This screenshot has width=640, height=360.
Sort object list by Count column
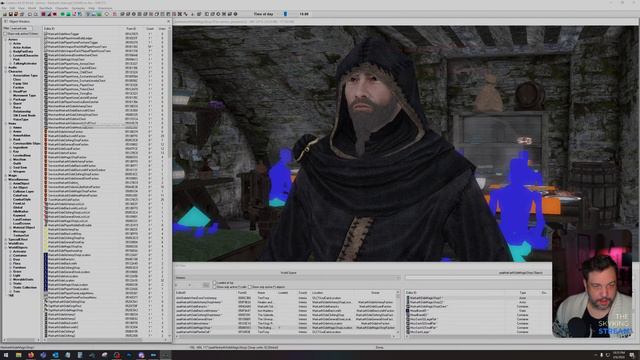coord(150,29)
